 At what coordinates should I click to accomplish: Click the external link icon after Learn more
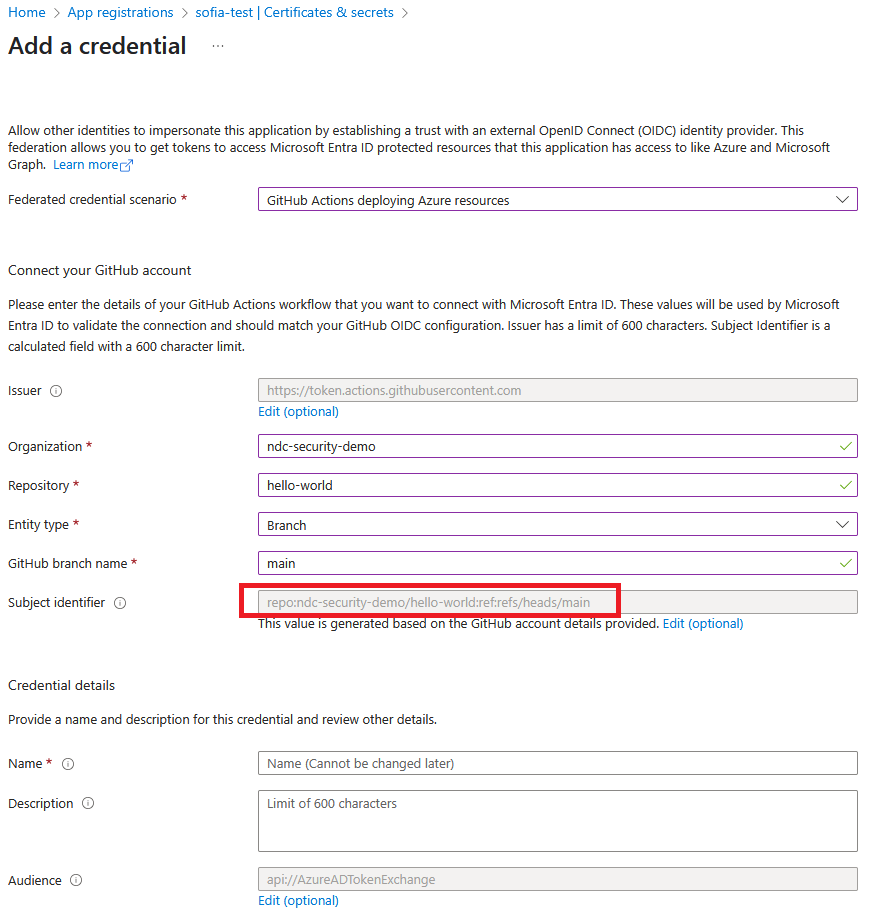[125, 164]
